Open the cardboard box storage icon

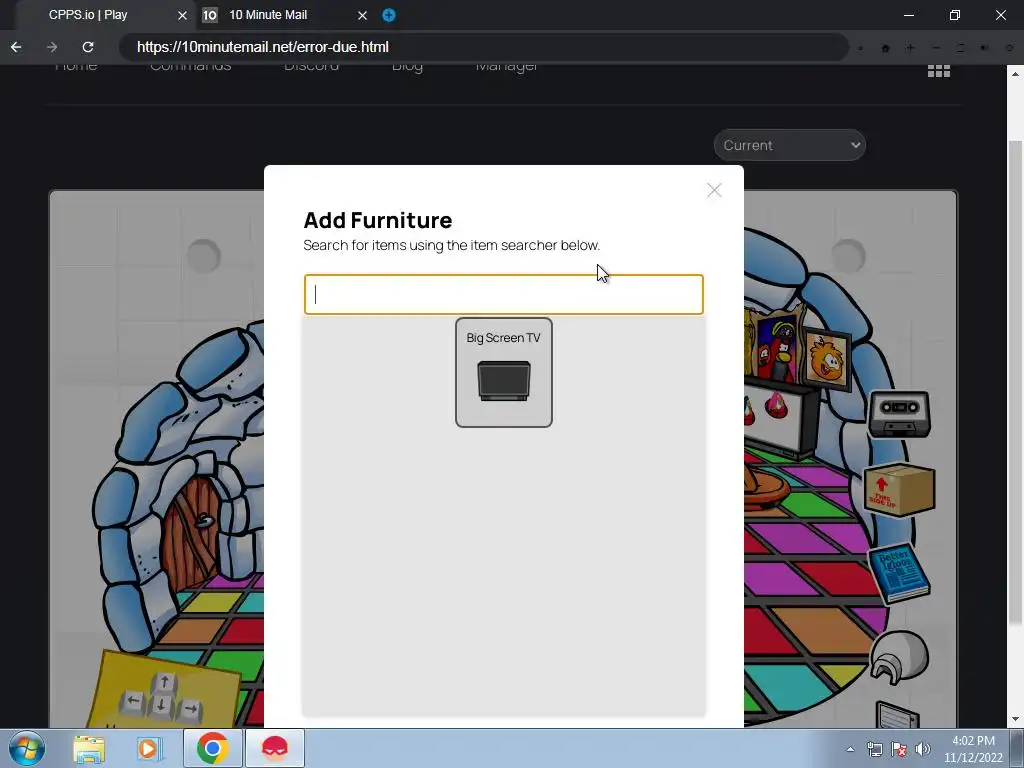click(x=899, y=490)
